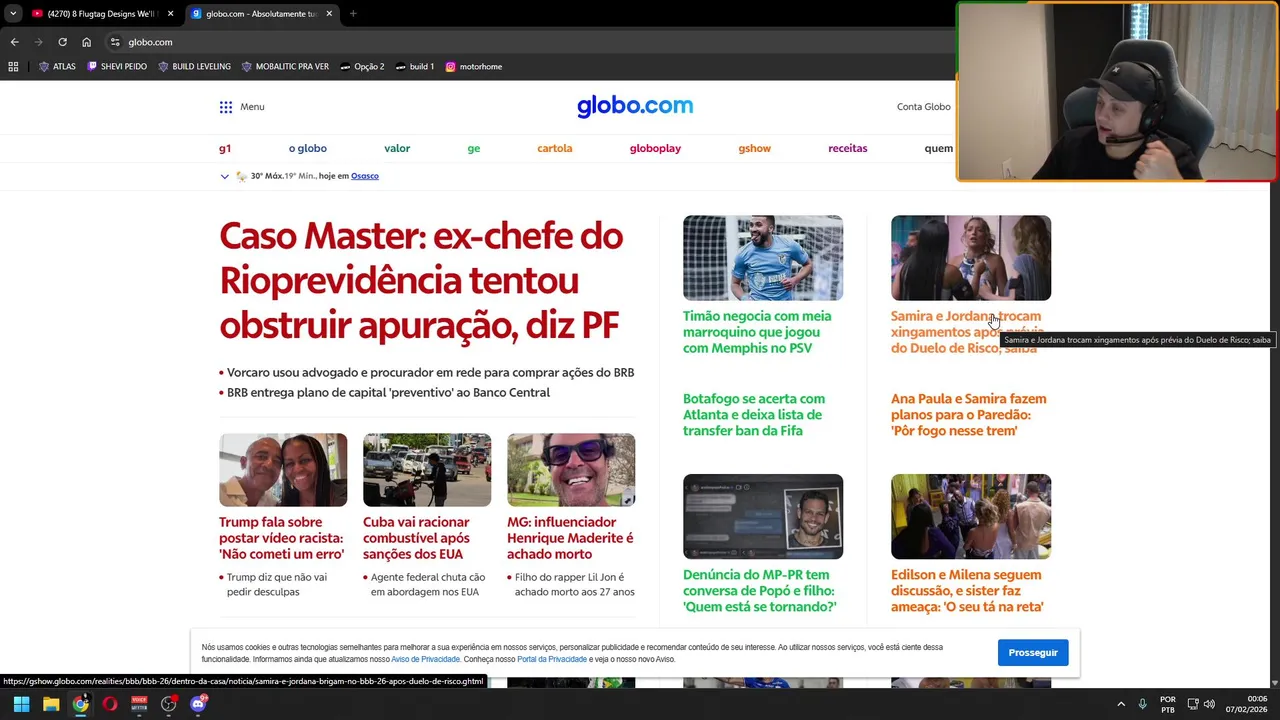This screenshot has width=1280, height=720.
Task: Reload the globo.com page
Action: (62, 42)
